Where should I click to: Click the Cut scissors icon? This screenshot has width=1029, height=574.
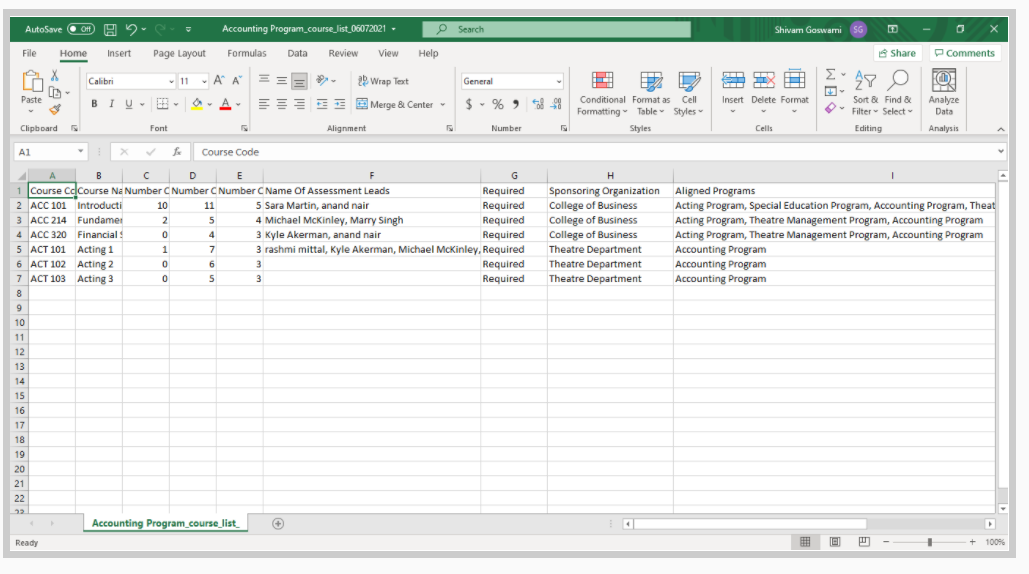(55, 76)
